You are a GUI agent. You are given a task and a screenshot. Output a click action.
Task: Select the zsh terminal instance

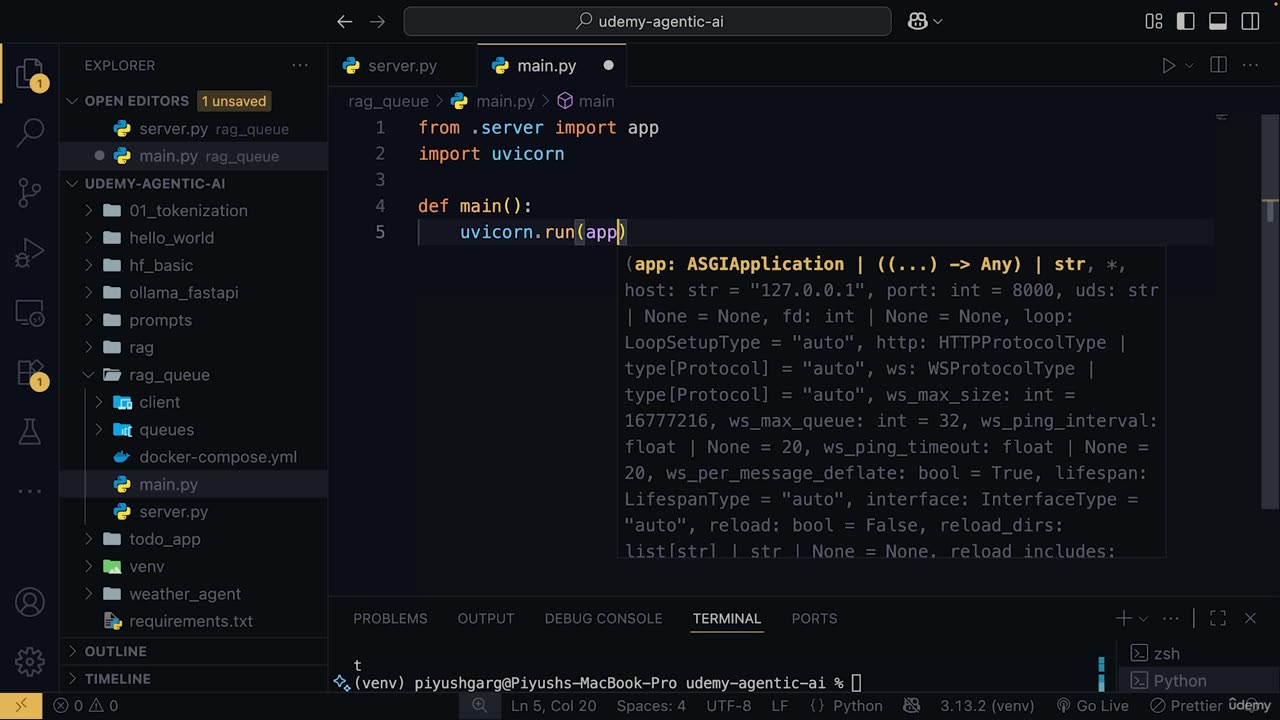1166,654
